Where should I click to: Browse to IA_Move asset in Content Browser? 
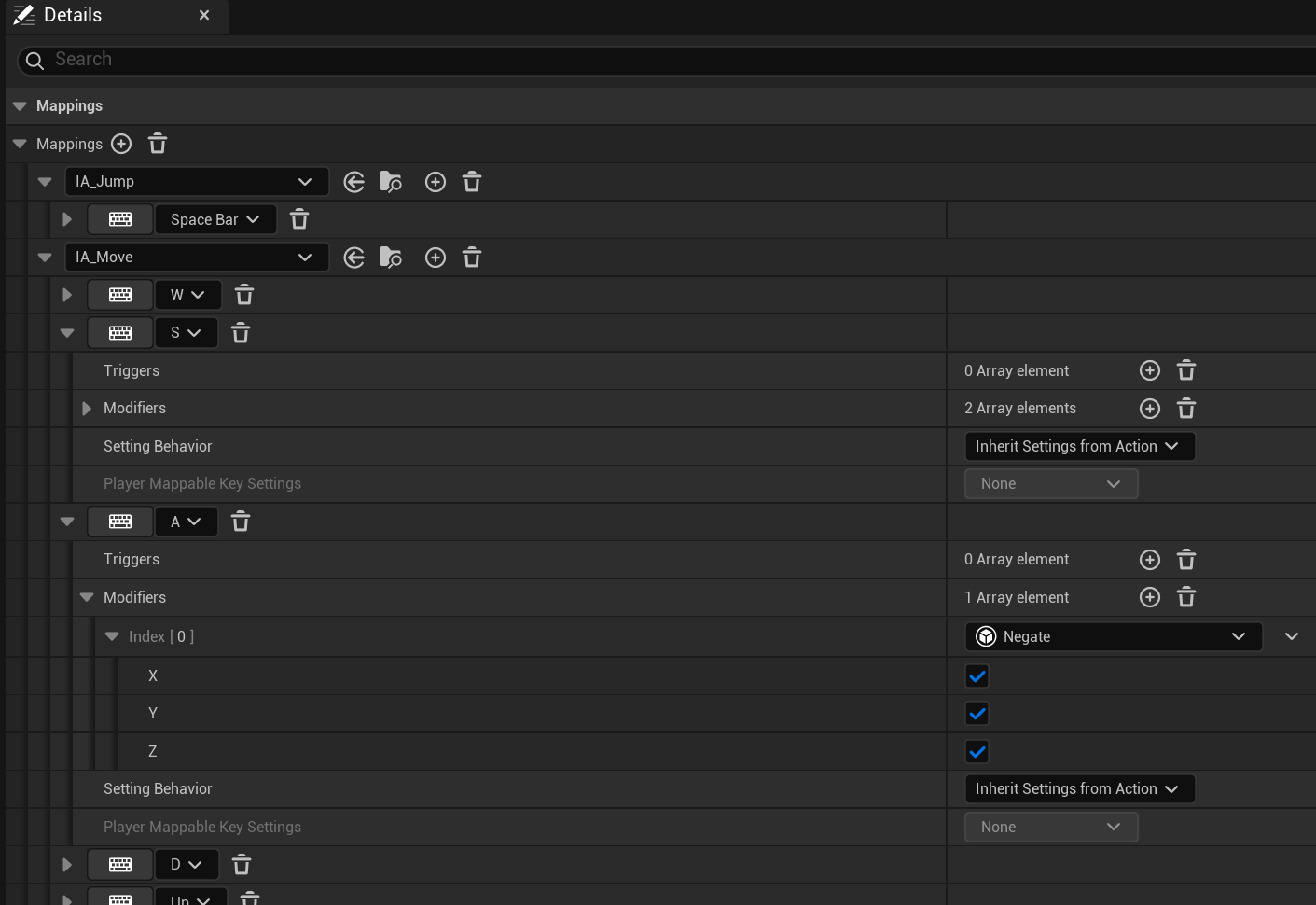click(x=390, y=258)
